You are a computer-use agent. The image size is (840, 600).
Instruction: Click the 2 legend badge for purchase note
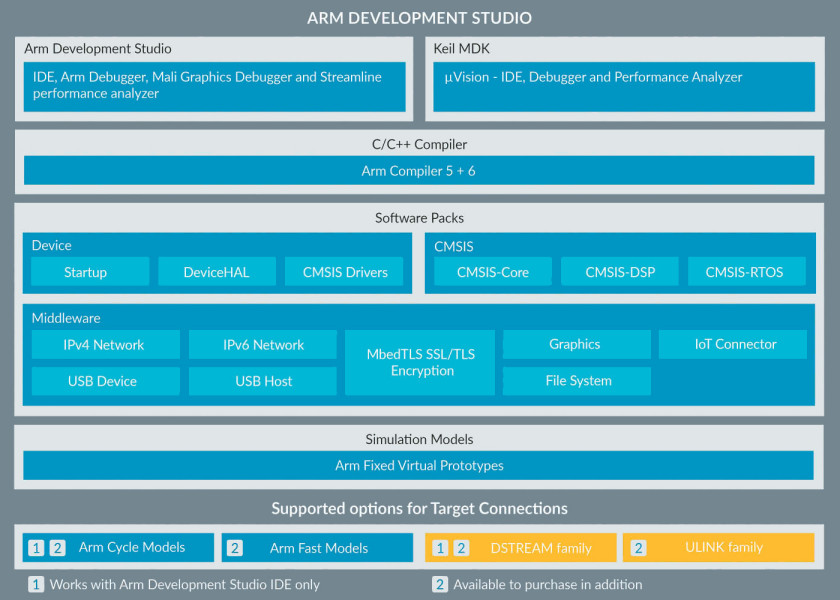pyautogui.click(x=440, y=584)
